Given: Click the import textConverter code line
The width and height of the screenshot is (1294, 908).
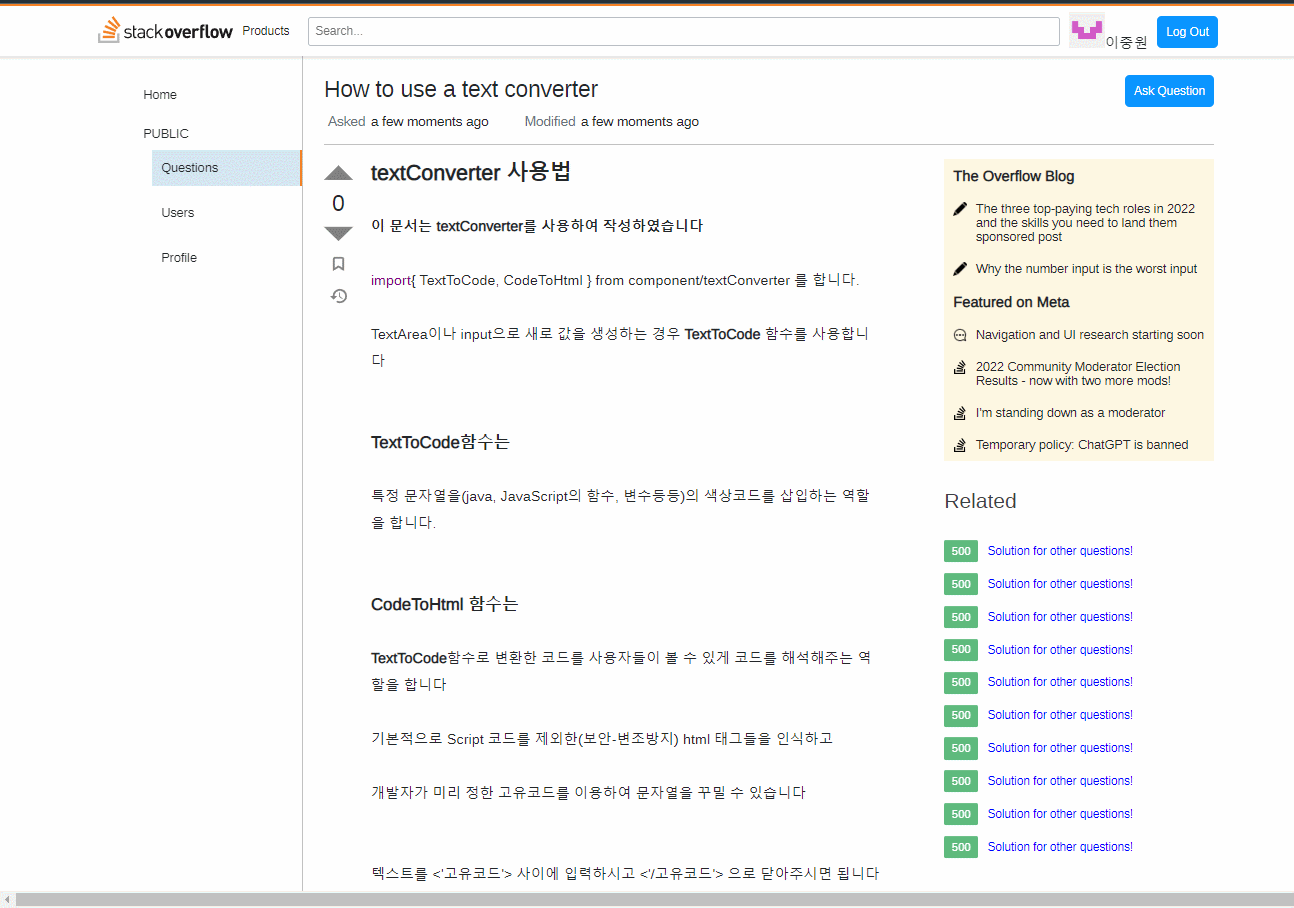Looking at the screenshot, I should tap(615, 280).
